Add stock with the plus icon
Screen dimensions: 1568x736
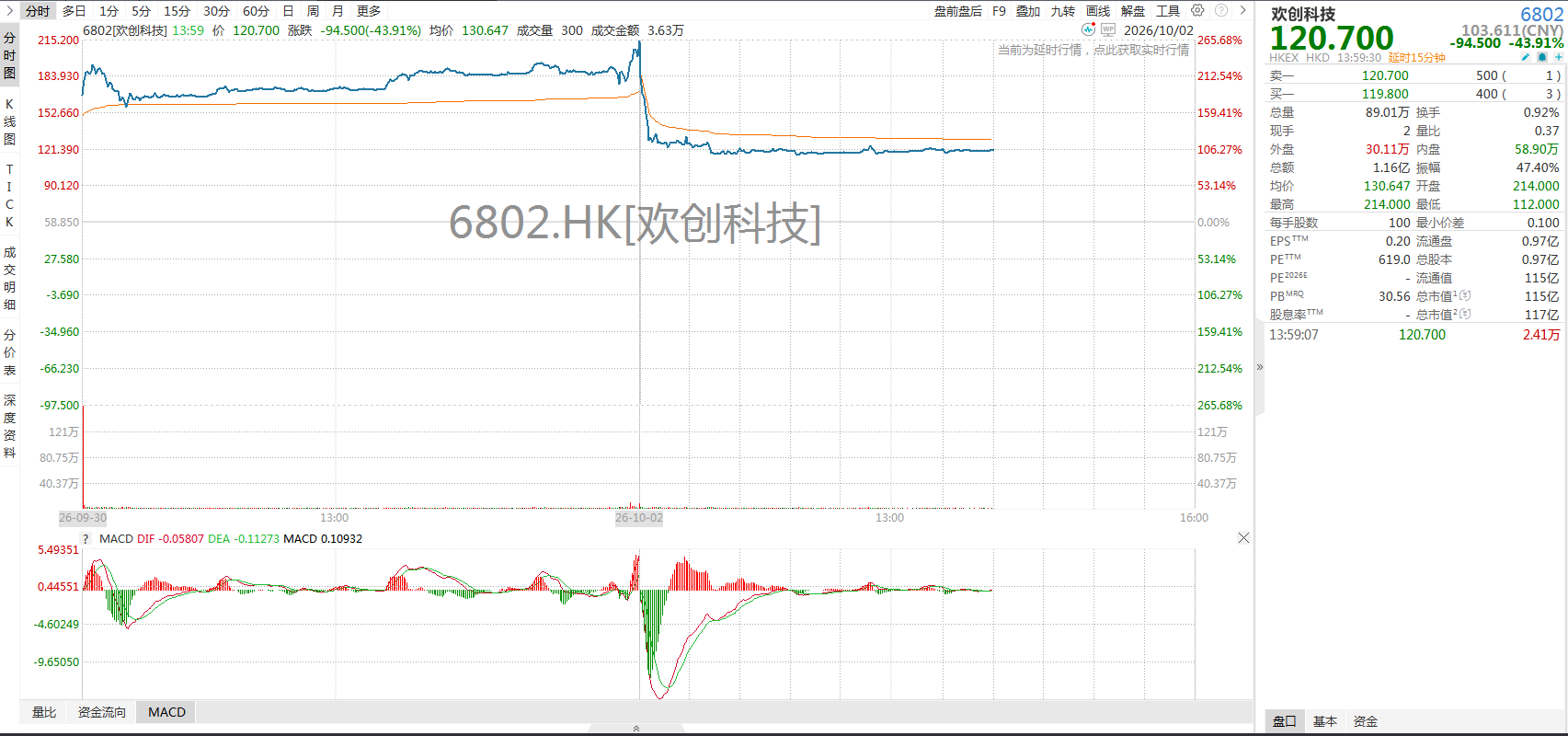coord(1559,57)
